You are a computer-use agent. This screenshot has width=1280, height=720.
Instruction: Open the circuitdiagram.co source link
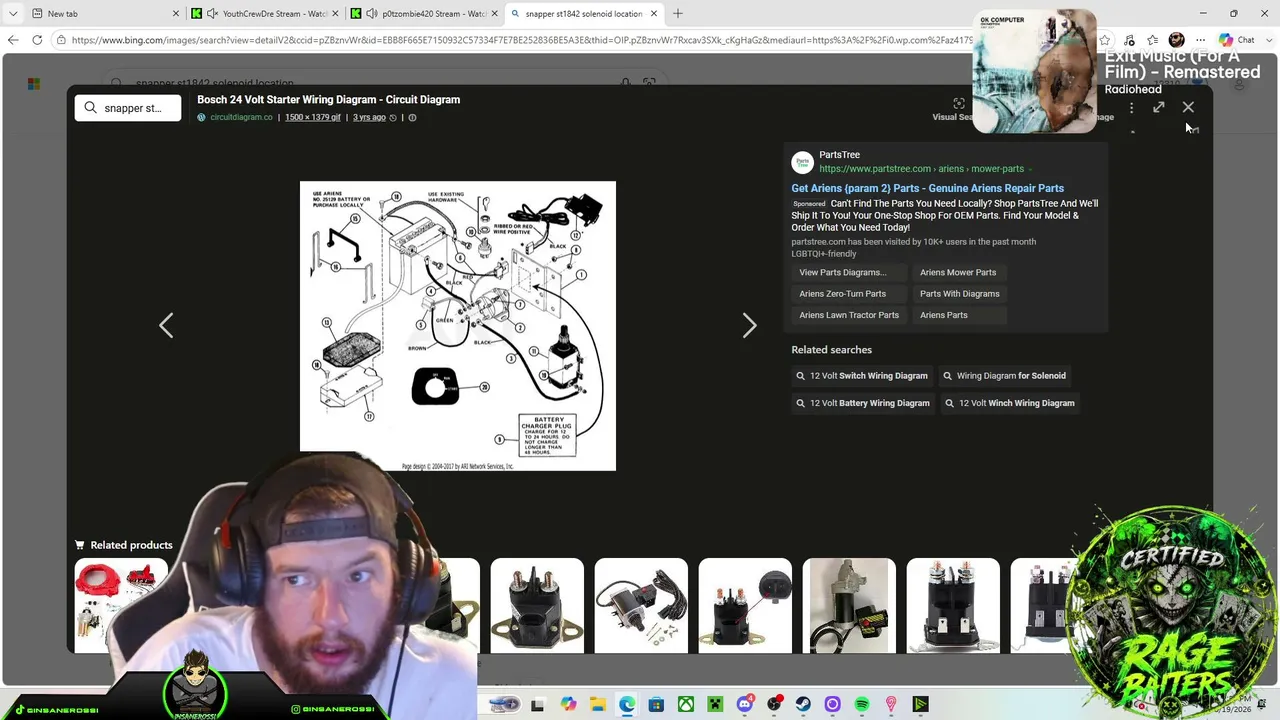(241, 117)
